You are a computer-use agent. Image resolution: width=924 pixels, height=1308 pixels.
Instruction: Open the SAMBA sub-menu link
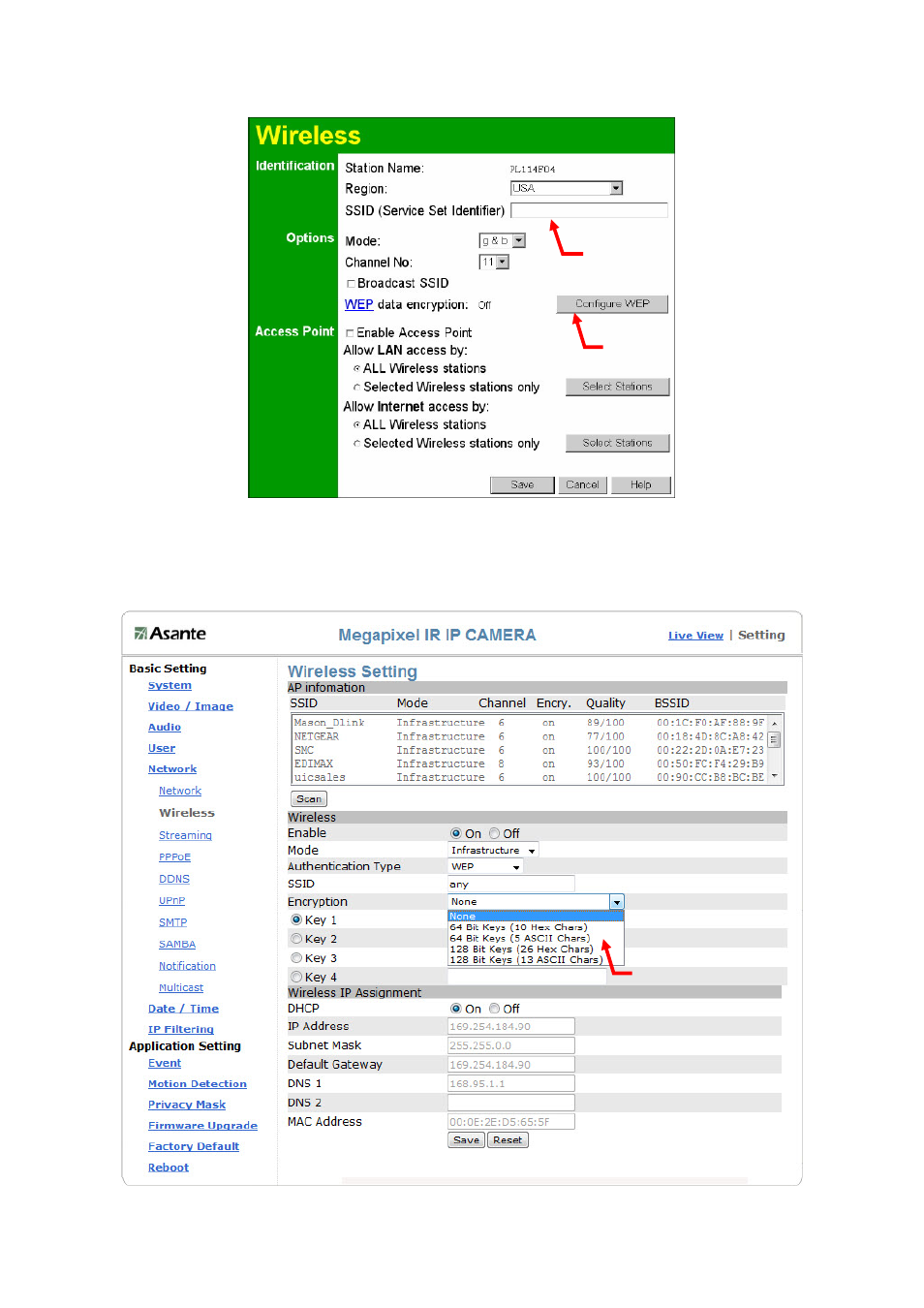pos(177,945)
